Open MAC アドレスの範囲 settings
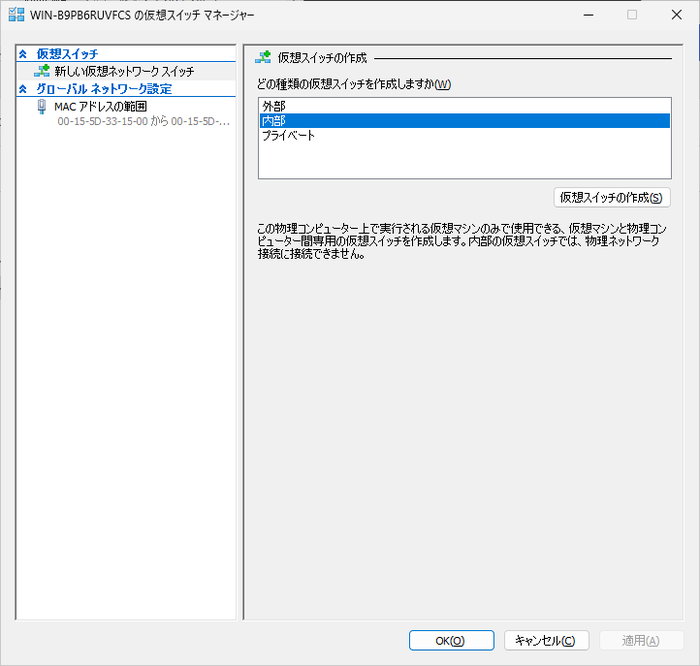Viewport: 700px width, 666px height. (x=100, y=106)
